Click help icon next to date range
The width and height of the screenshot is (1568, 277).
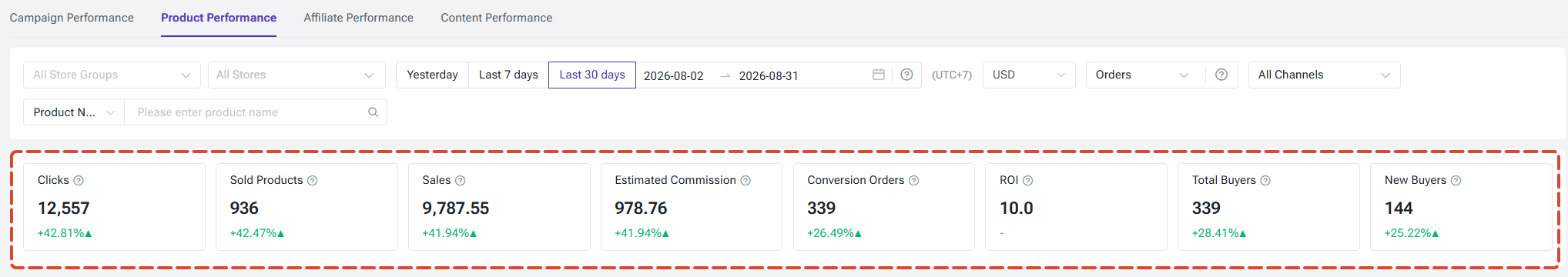906,75
